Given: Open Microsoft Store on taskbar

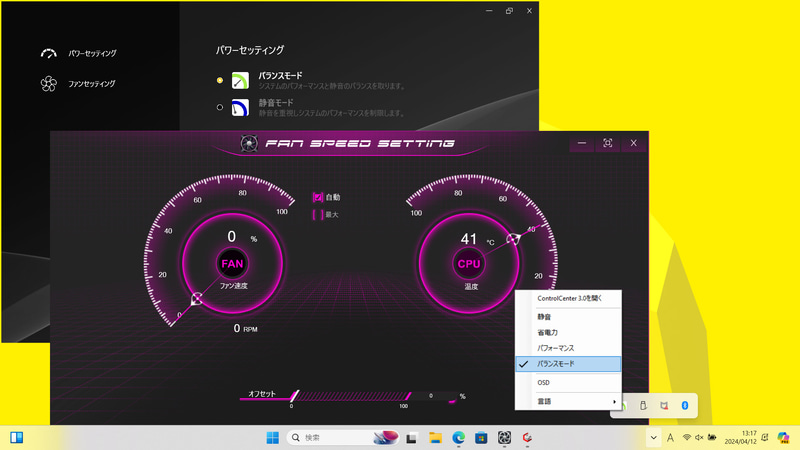Looking at the screenshot, I should [481, 438].
